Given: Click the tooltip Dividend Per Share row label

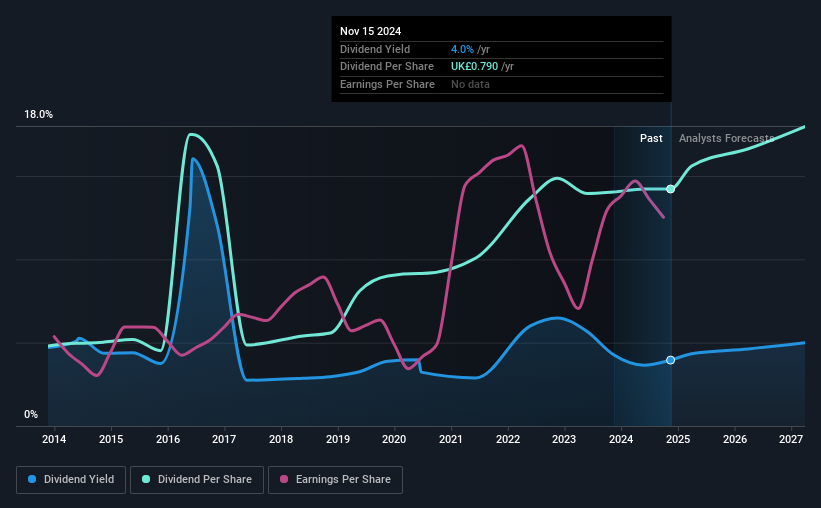Looking at the screenshot, I should pyautogui.click(x=387, y=67).
